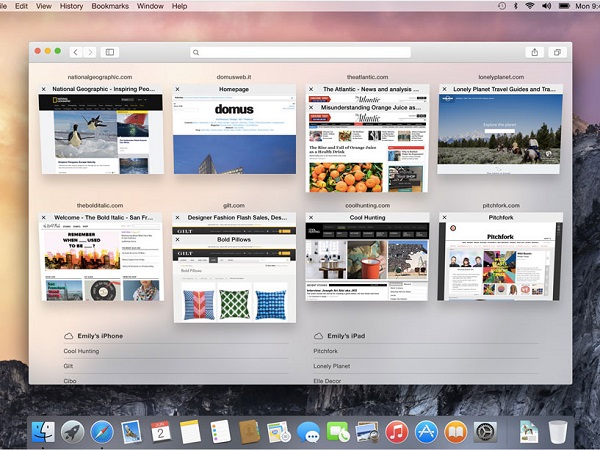
Task: Open Calendar from the Dock
Action: (161, 432)
